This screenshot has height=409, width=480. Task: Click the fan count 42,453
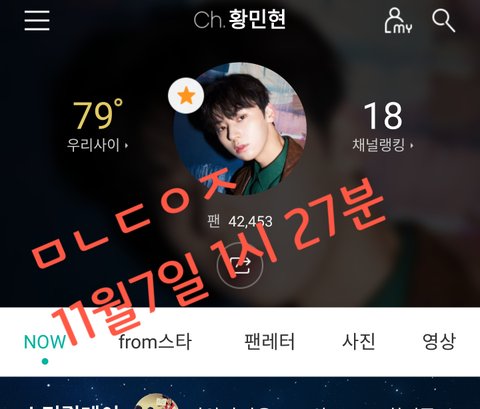click(250, 221)
